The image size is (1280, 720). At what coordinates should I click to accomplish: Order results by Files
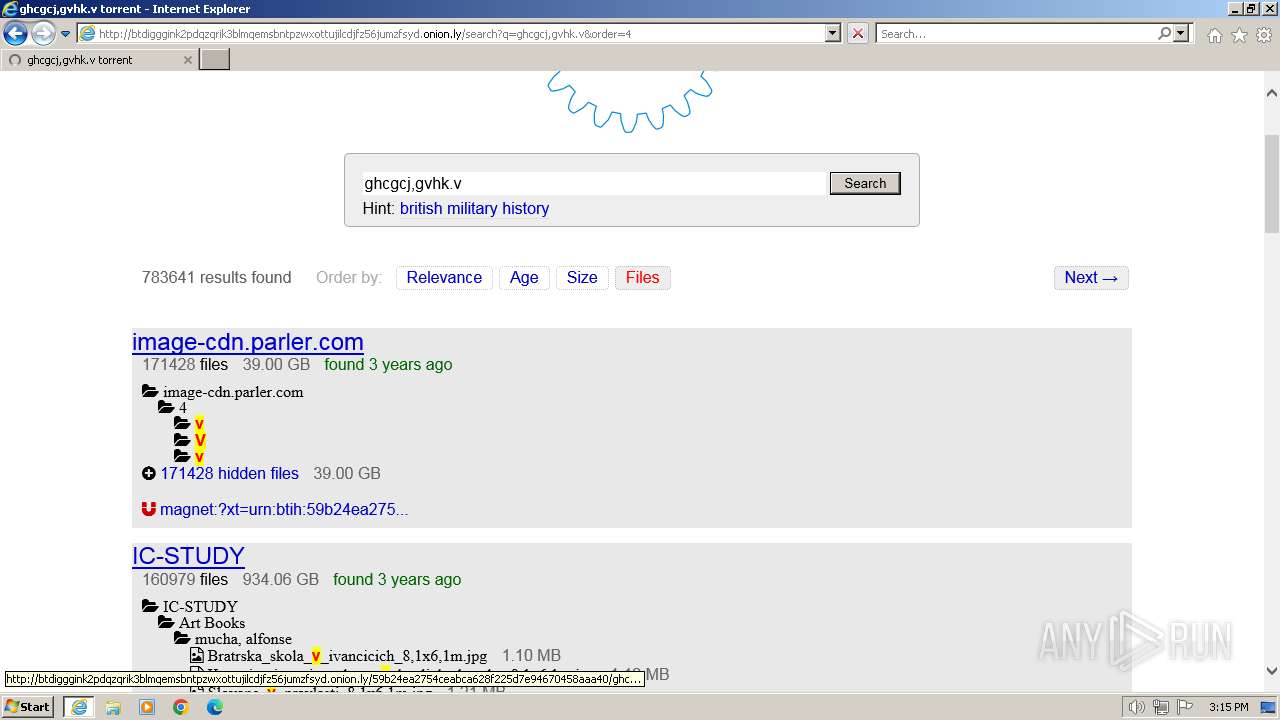[642, 277]
